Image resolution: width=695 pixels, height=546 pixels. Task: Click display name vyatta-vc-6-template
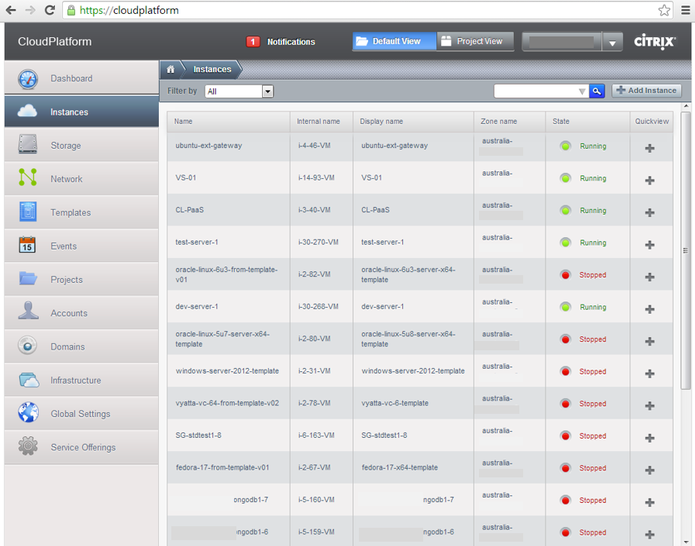394,403
